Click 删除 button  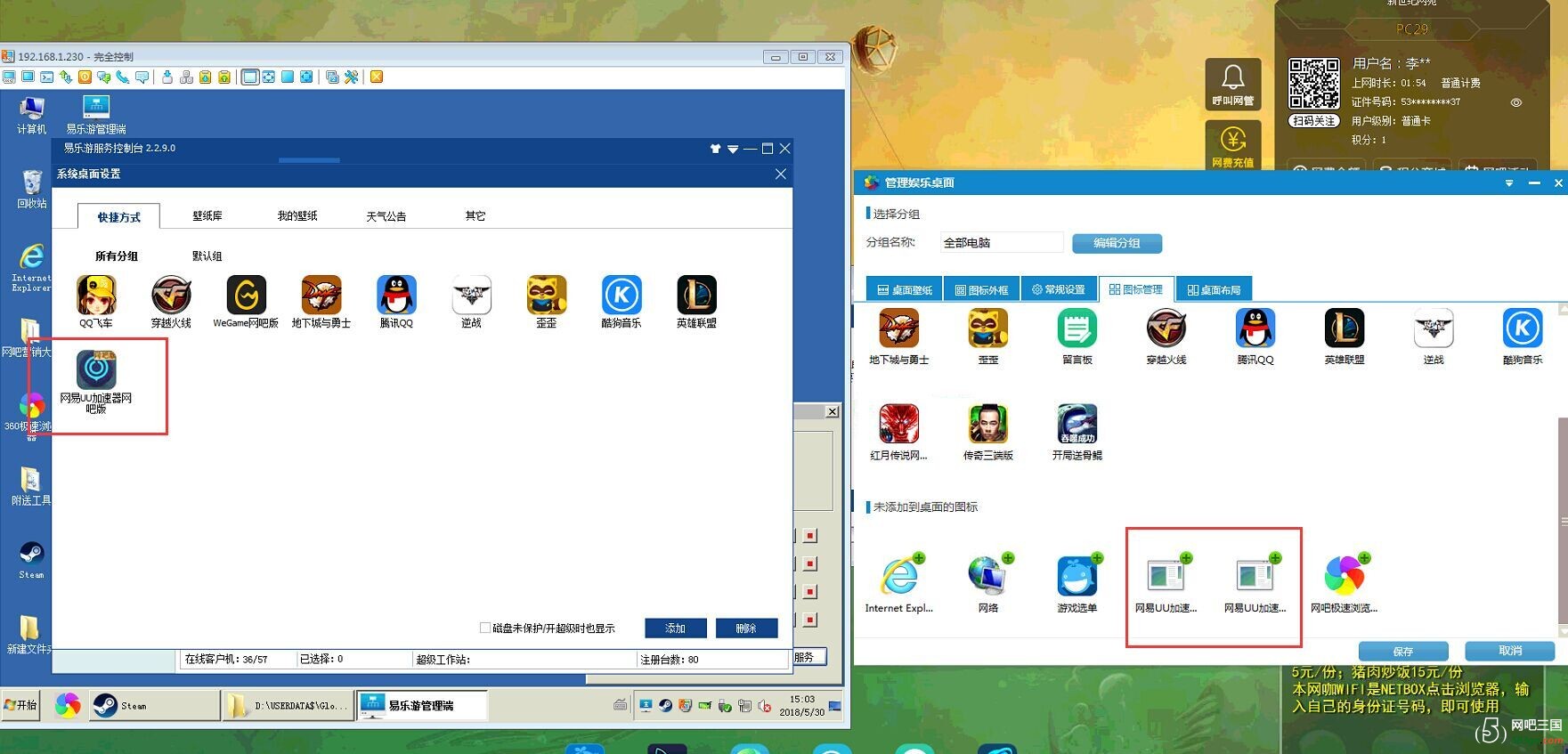click(746, 628)
